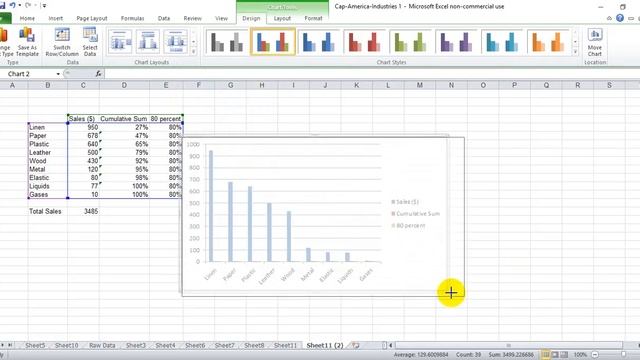Choose the second chart layout thumbnail

coord(148,42)
